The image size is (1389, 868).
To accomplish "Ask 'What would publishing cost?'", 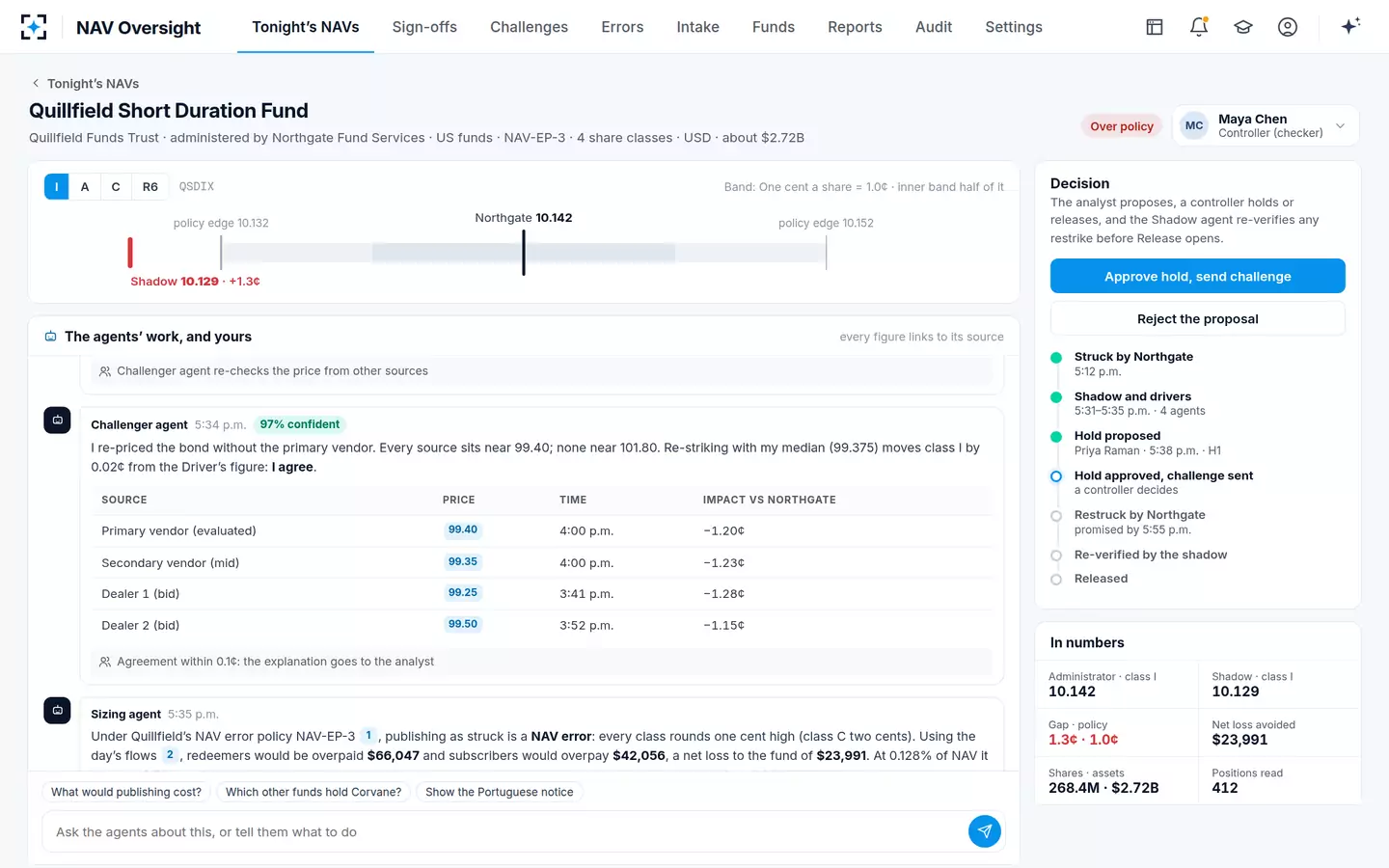I will click(x=126, y=793).
